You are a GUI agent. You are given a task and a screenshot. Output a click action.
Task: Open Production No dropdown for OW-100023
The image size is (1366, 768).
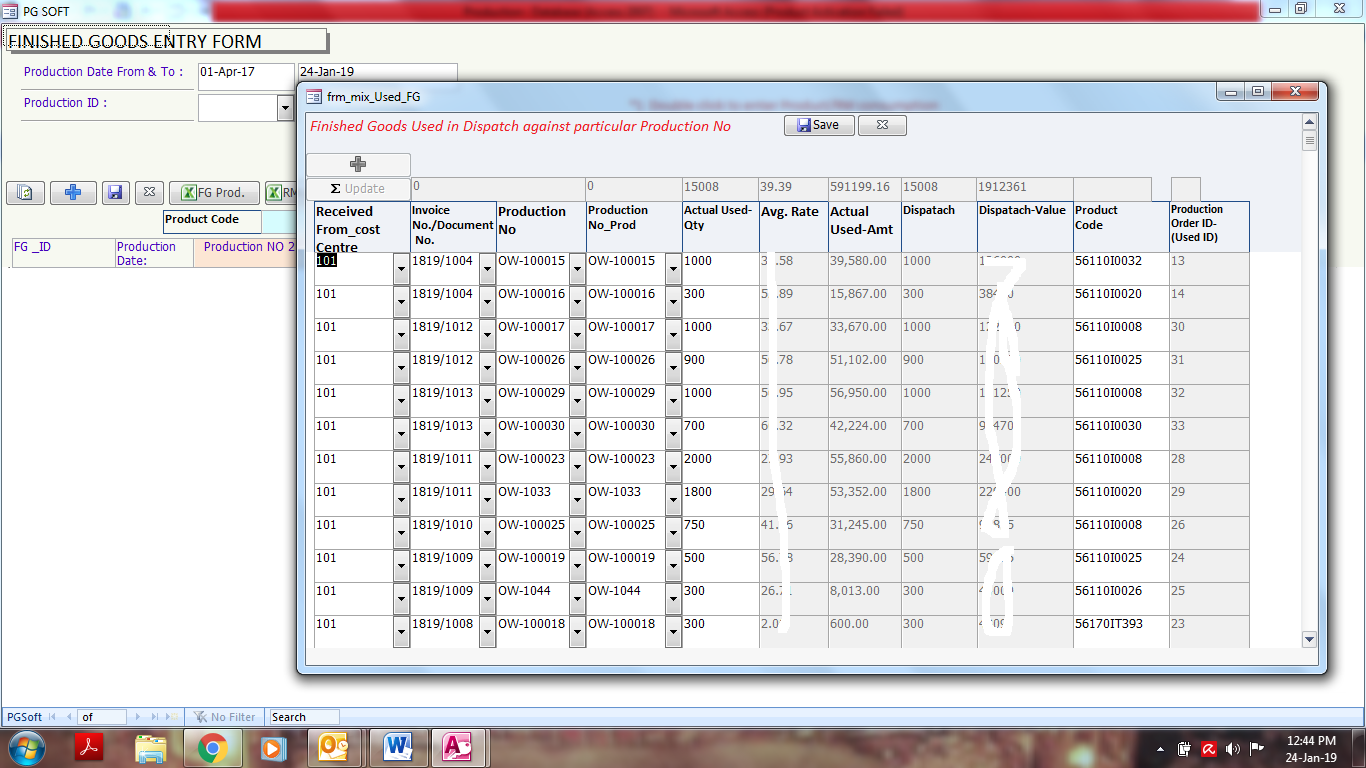pos(577,466)
